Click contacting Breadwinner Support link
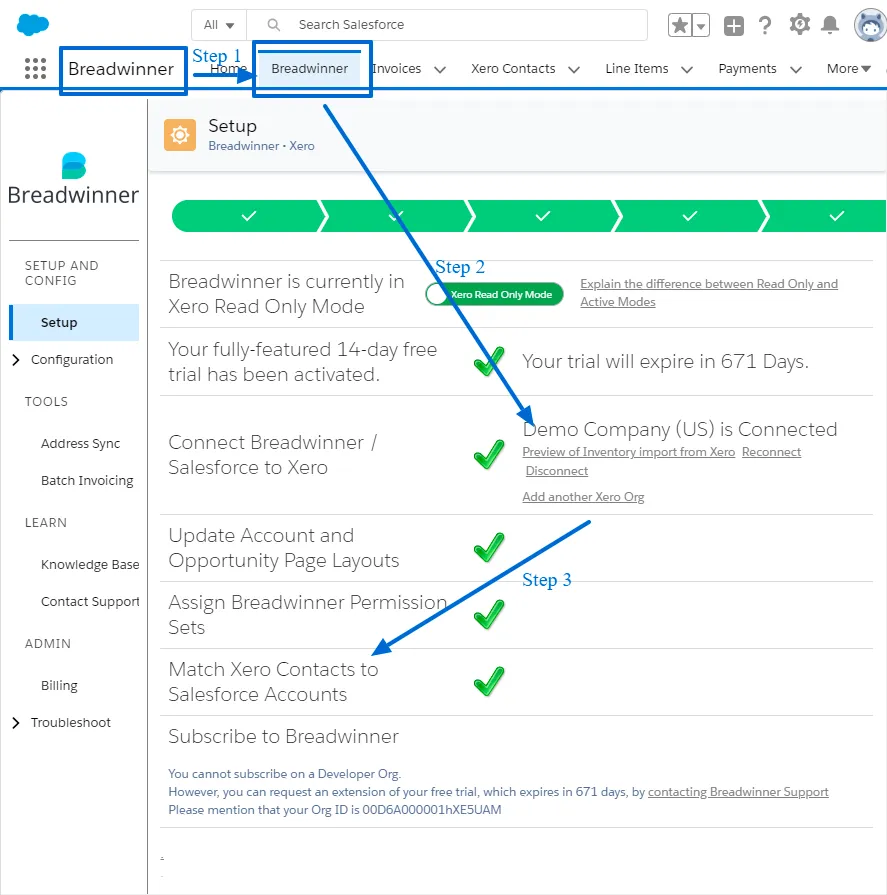 738,792
